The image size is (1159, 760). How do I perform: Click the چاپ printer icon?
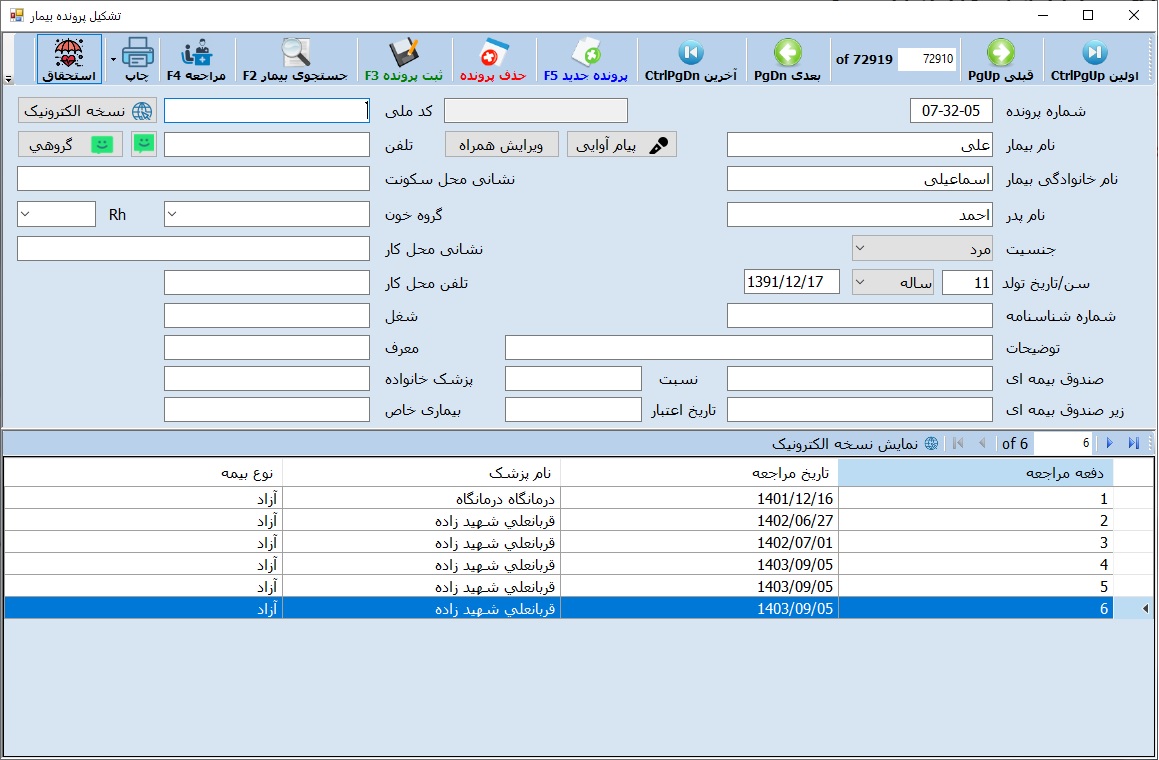(136, 52)
